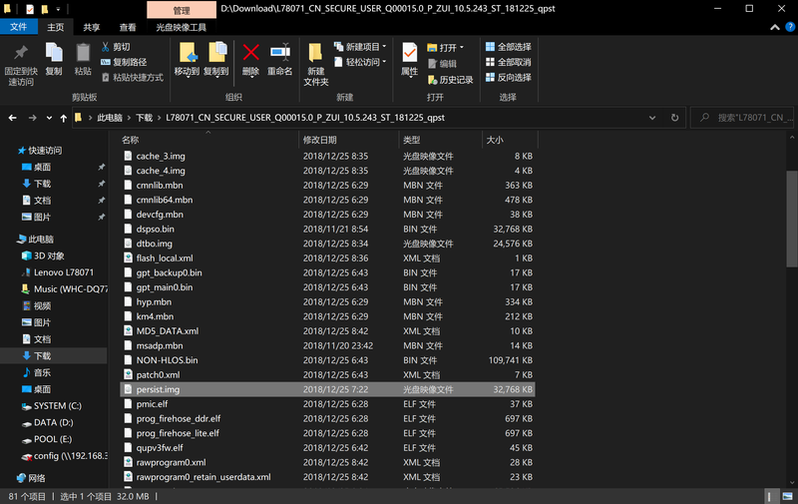
Task: Open the File (文件) menu tab
Action: point(18,27)
